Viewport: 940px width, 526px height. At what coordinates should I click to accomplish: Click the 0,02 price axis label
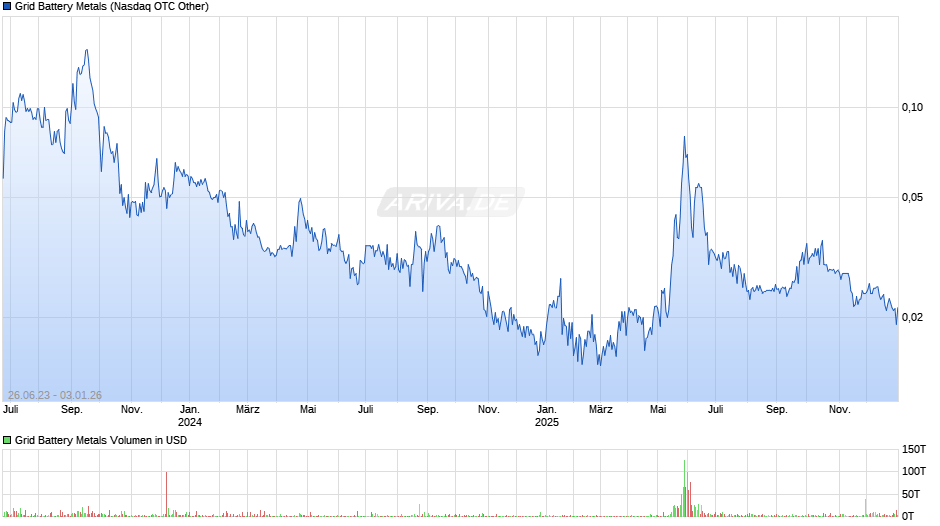click(x=912, y=317)
